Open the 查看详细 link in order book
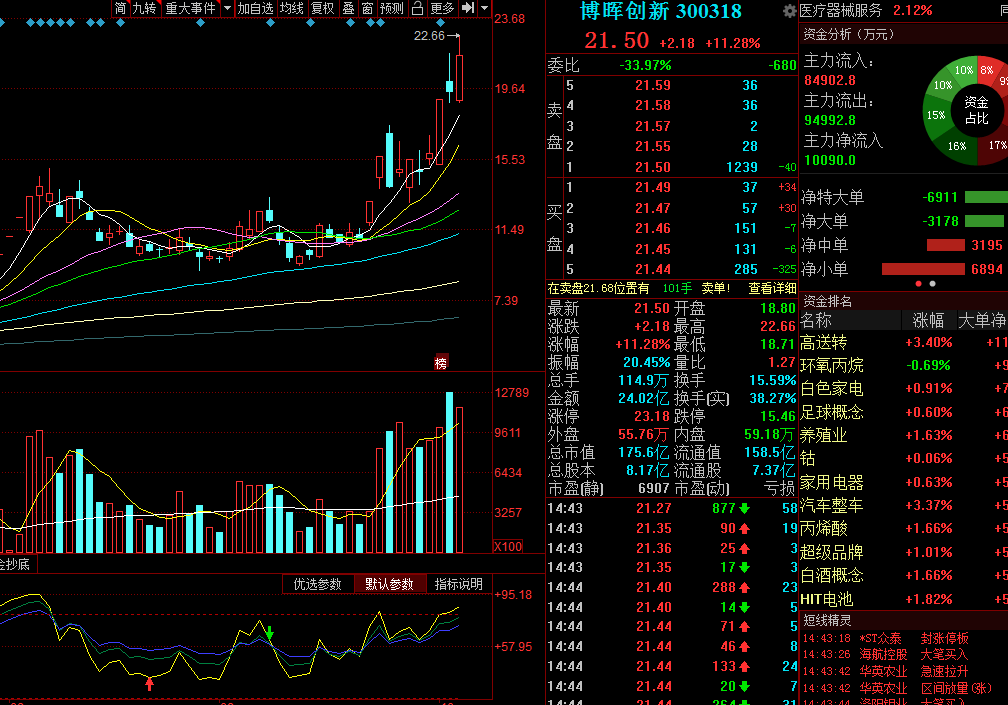This screenshot has height=705, width=1008. point(772,289)
